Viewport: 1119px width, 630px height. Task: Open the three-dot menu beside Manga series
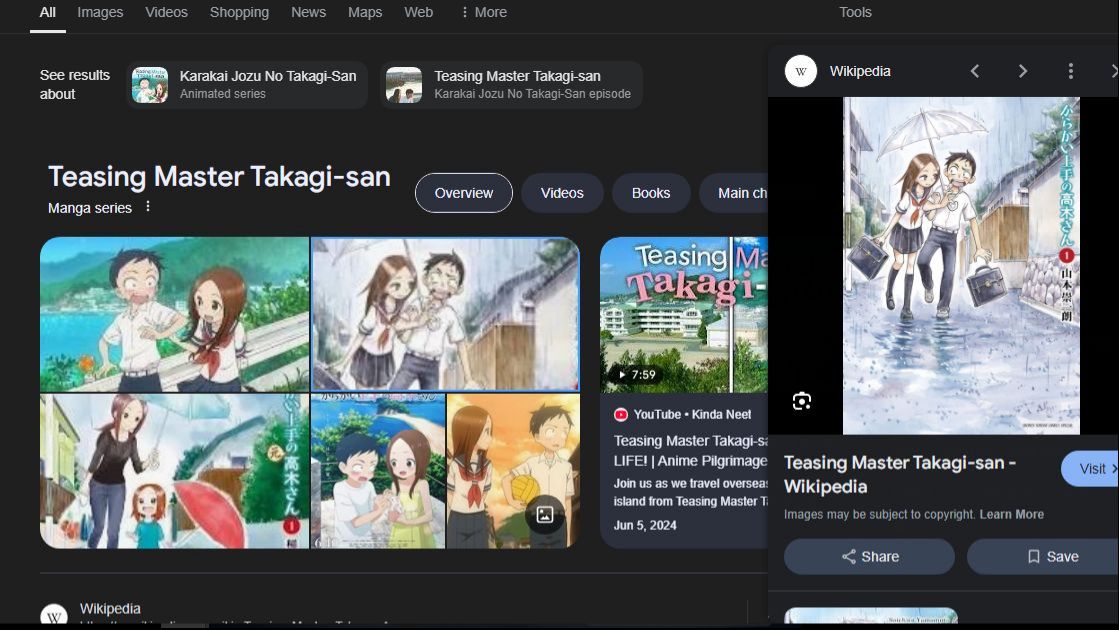[148, 207]
